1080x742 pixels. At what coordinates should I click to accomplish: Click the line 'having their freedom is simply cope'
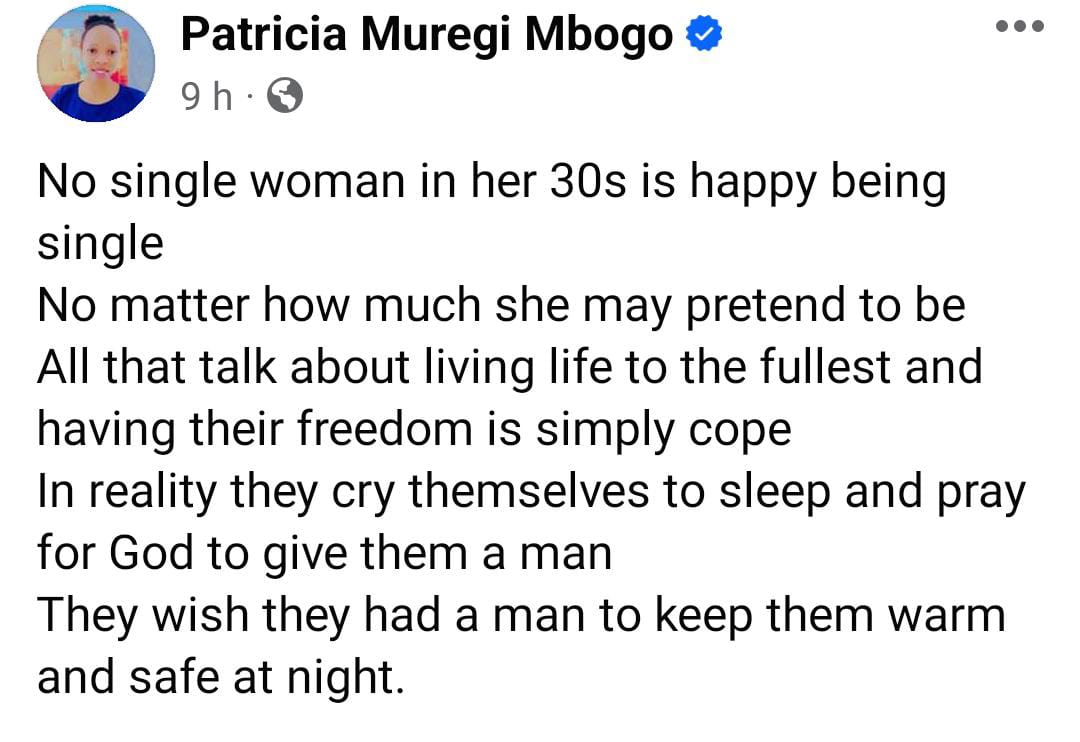(x=414, y=431)
